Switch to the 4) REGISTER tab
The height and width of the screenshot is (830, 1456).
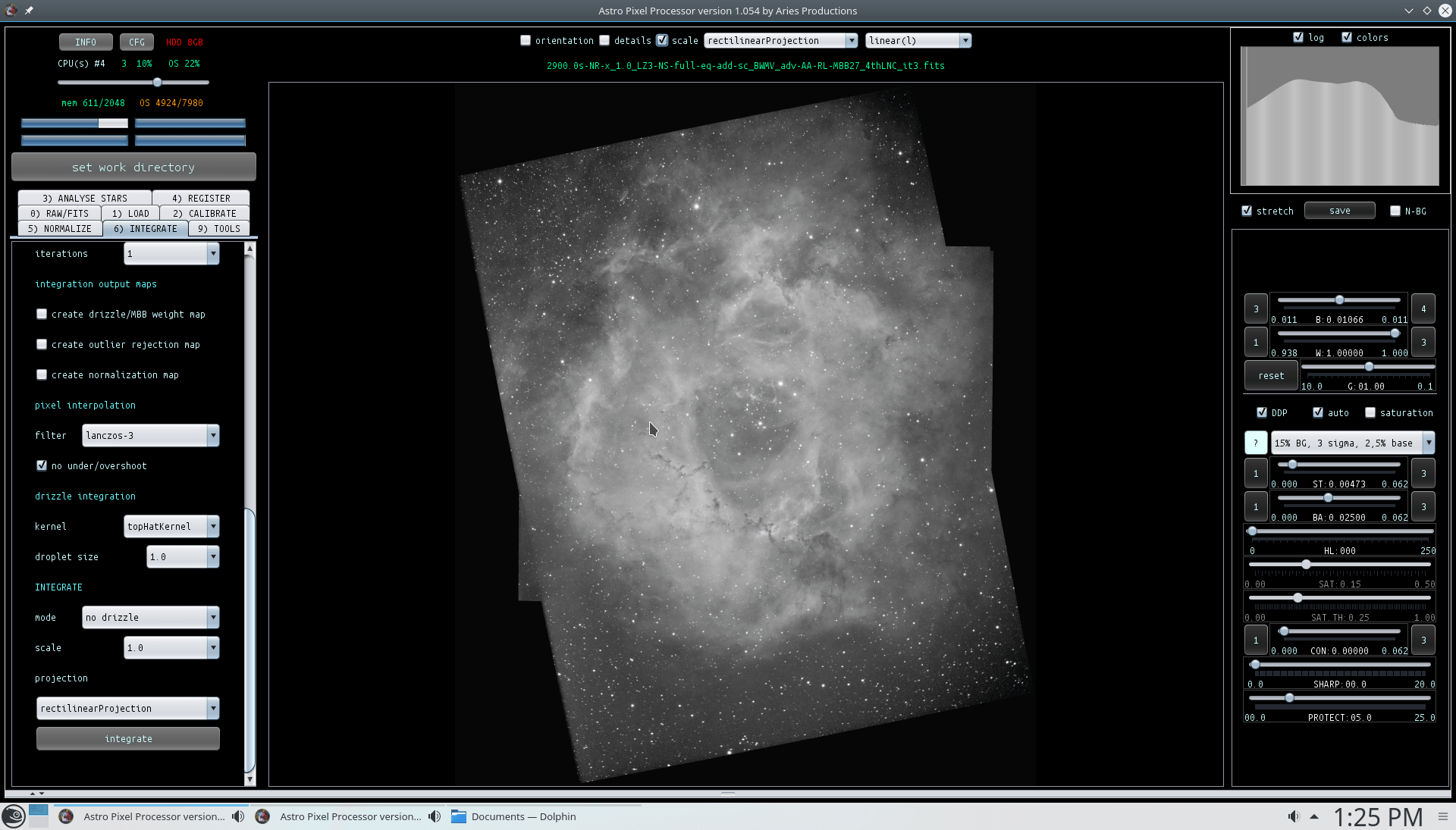click(x=201, y=198)
